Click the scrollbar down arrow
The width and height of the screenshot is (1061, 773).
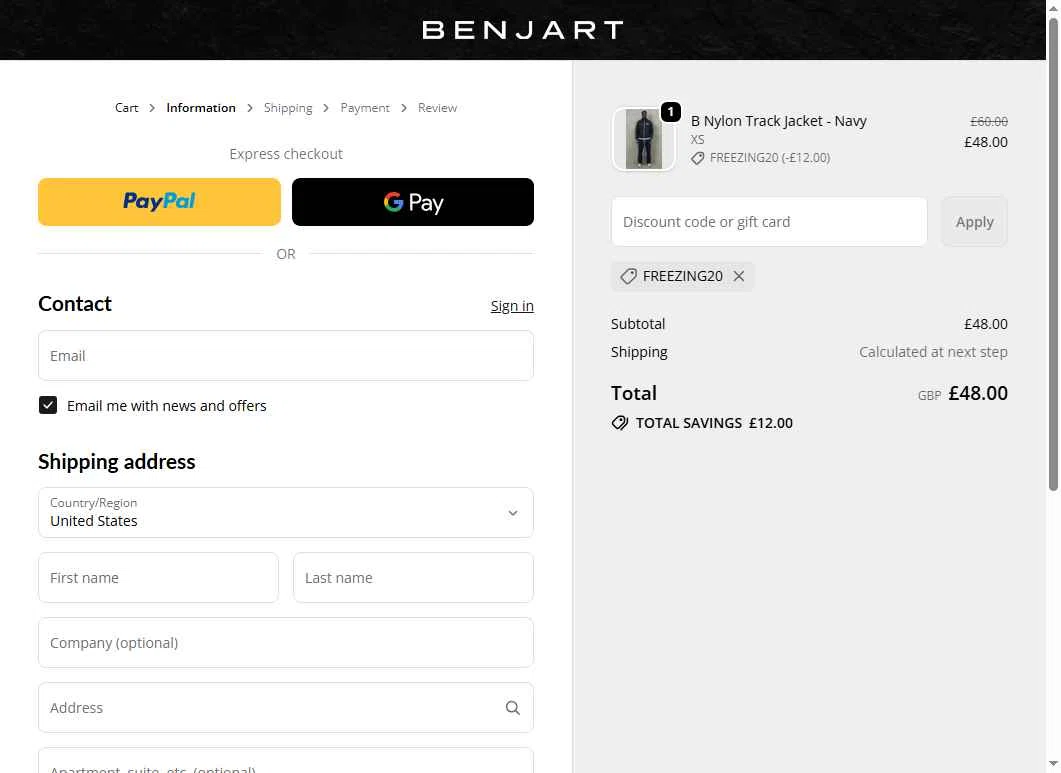pos(1053,764)
